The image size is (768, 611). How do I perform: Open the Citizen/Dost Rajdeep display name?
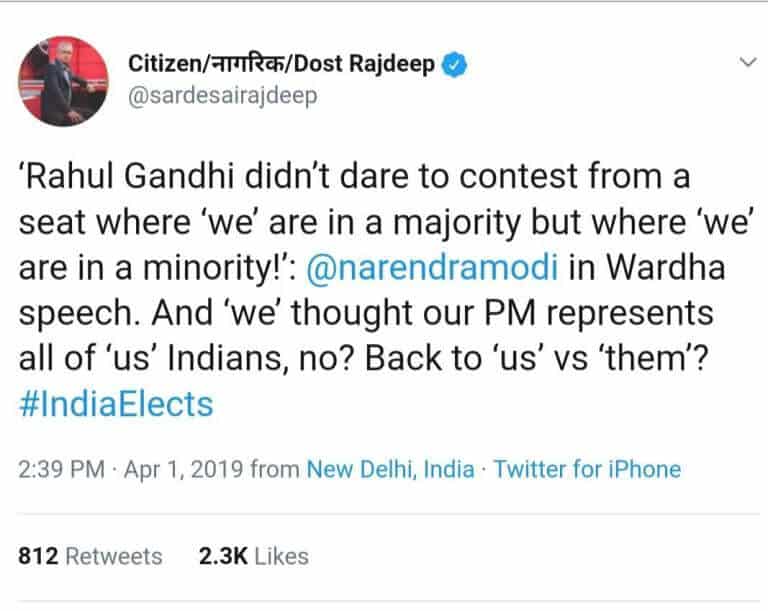[282, 64]
